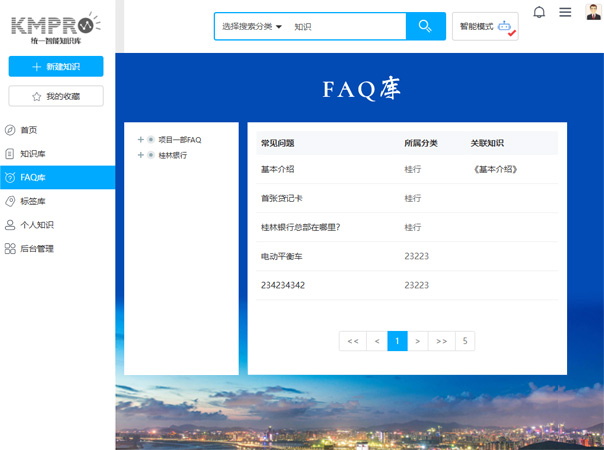The width and height of the screenshot is (604, 450).
Task: Open the 选择搜索分类 dropdown
Action: (251, 27)
